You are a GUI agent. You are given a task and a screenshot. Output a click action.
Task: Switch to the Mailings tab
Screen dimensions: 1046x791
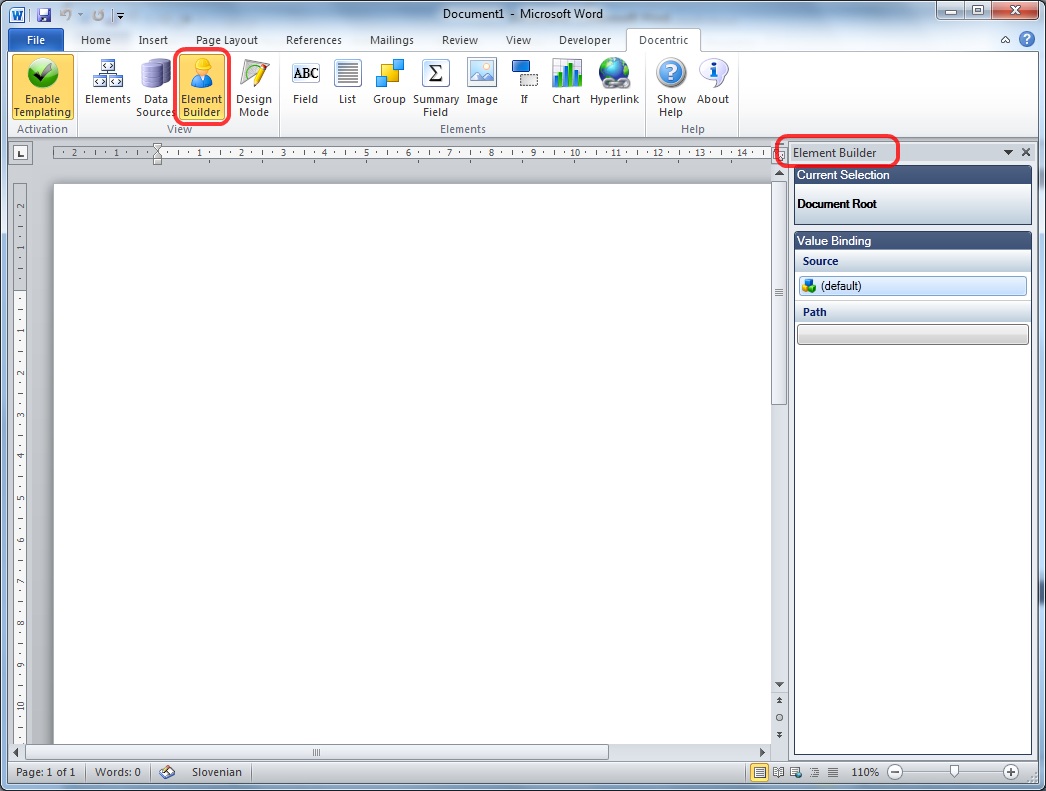(x=392, y=40)
